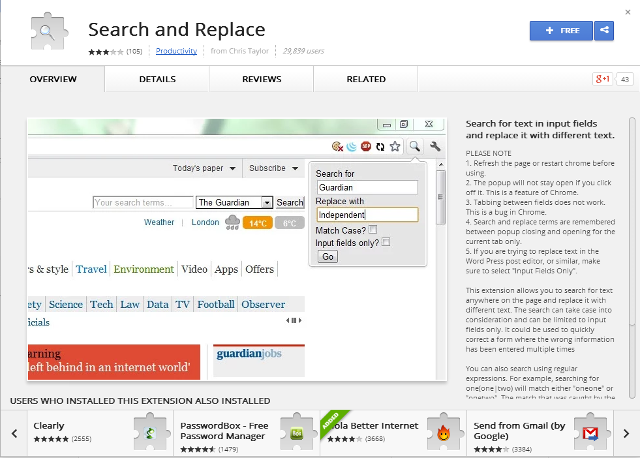
Task: Click the Clearly extension puzzle icon
Action: tap(150, 432)
